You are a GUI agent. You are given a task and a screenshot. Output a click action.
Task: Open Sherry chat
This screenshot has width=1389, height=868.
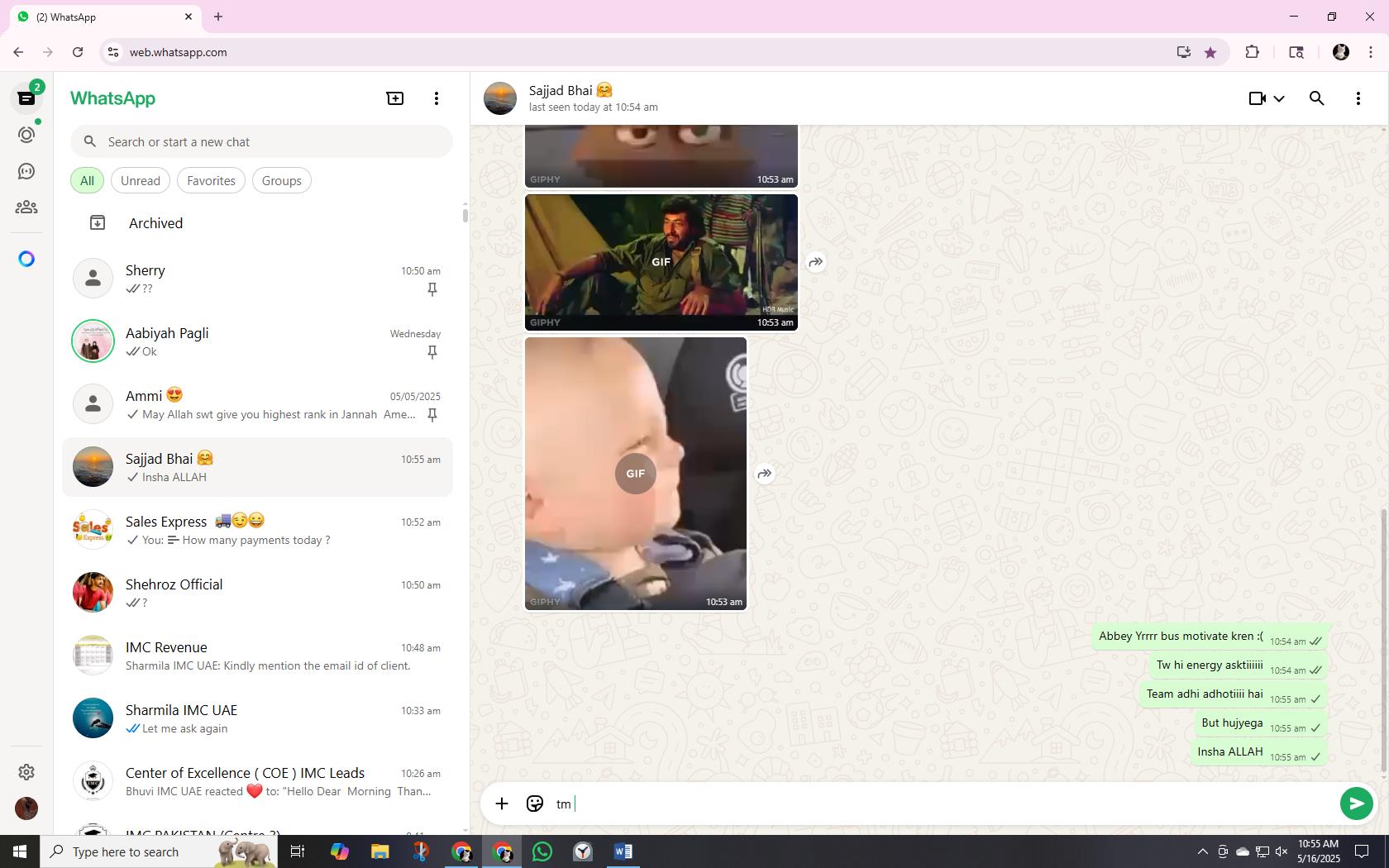click(x=257, y=279)
